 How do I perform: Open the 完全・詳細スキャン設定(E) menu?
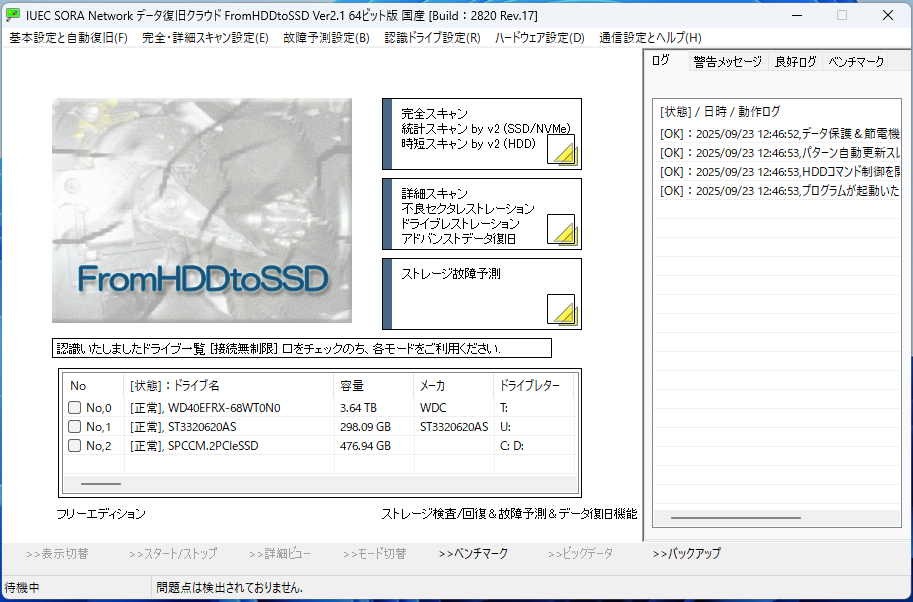tap(205, 38)
